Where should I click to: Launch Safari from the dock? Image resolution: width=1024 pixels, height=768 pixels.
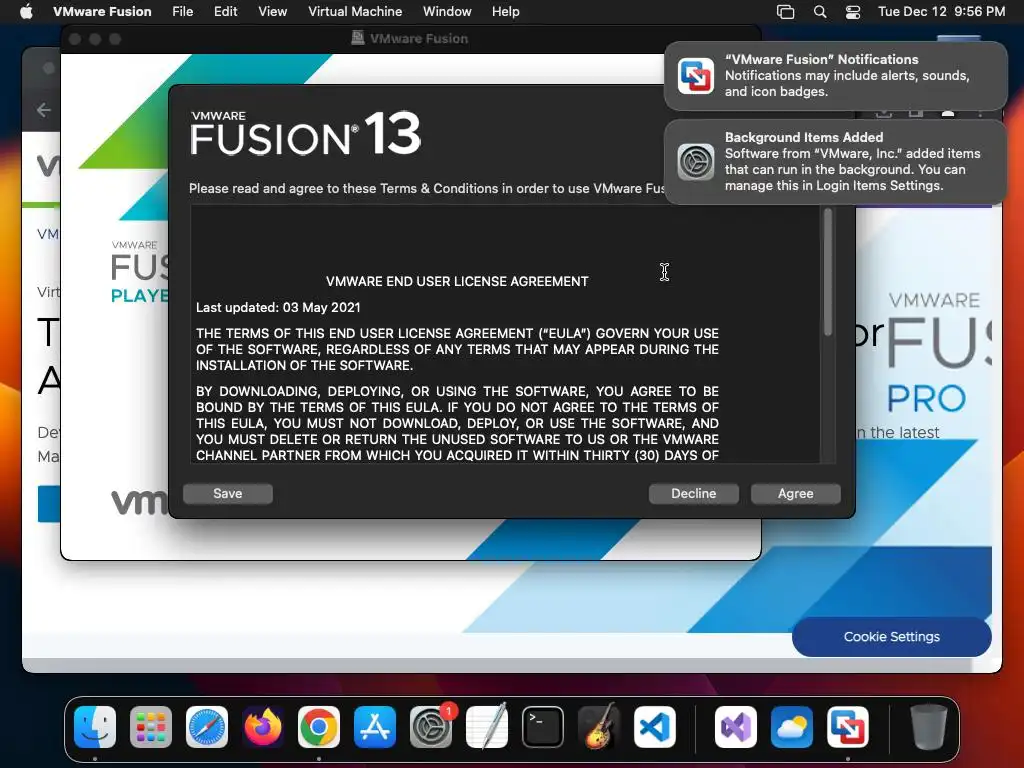click(207, 727)
